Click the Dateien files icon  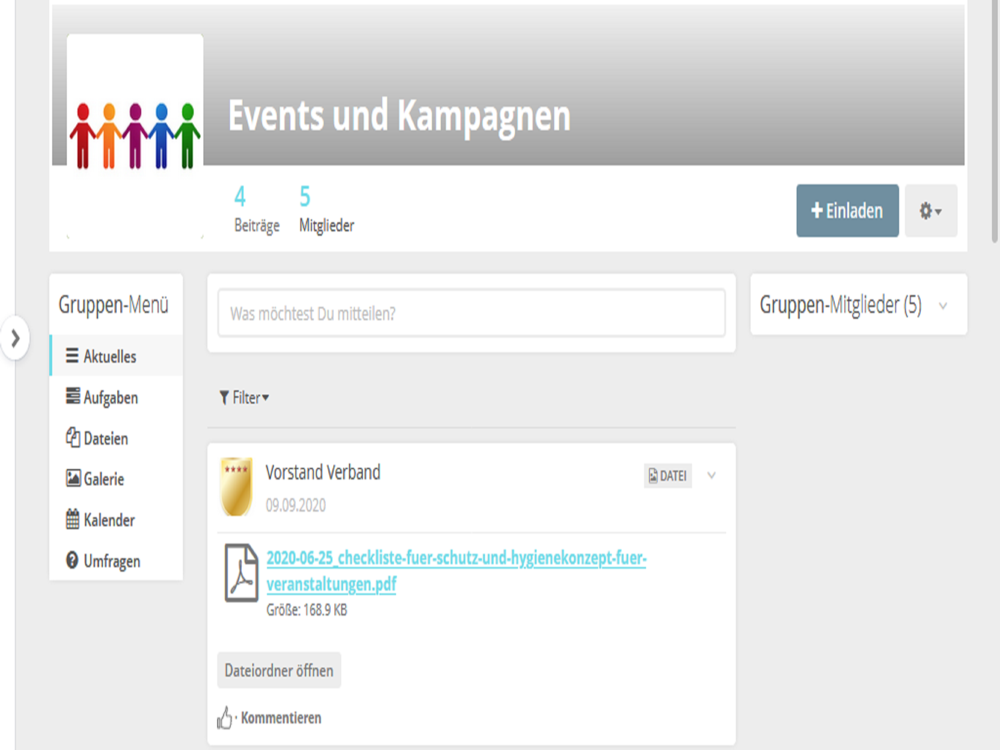pos(73,438)
